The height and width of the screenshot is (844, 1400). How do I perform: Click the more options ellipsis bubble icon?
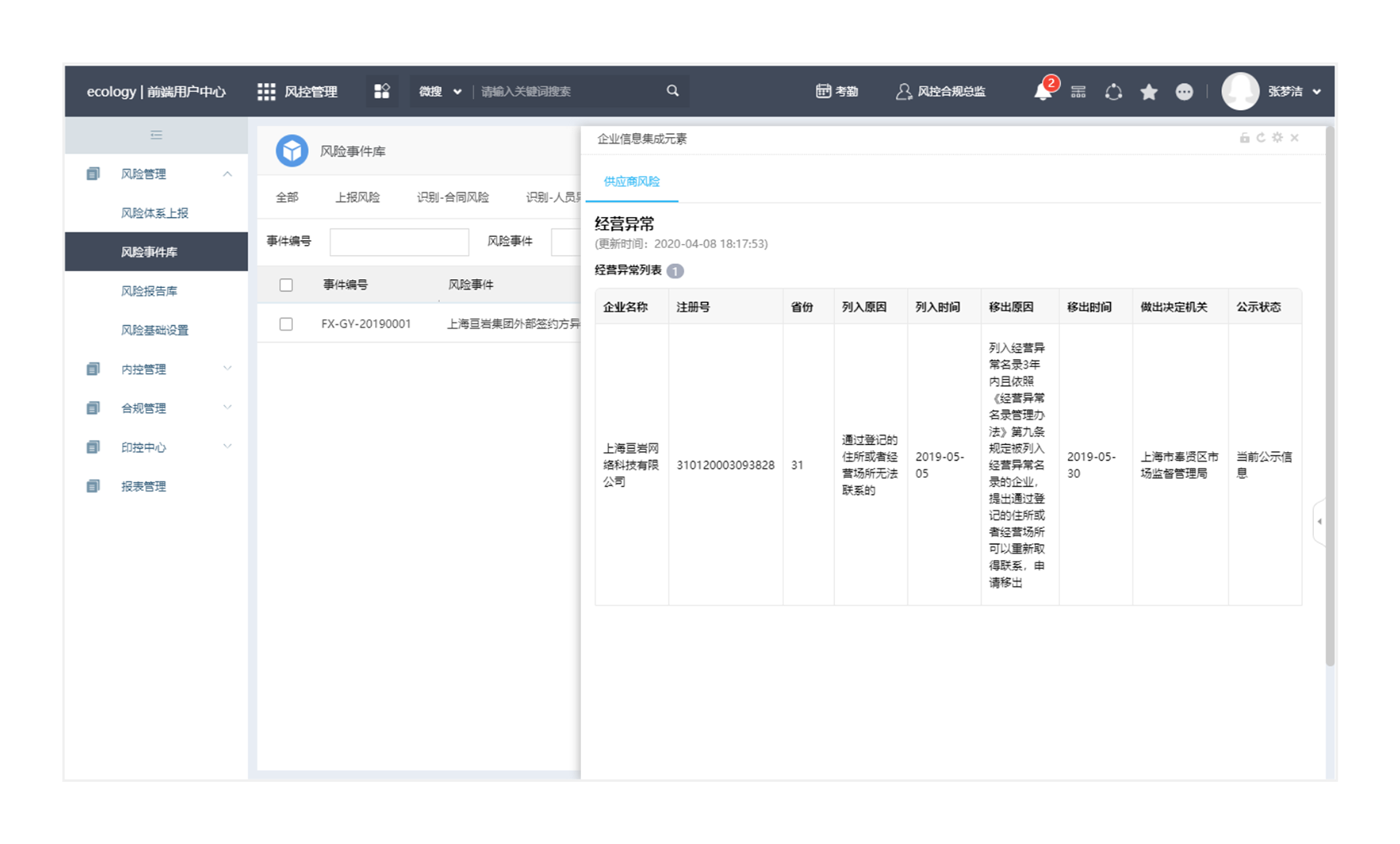pos(1184,92)
